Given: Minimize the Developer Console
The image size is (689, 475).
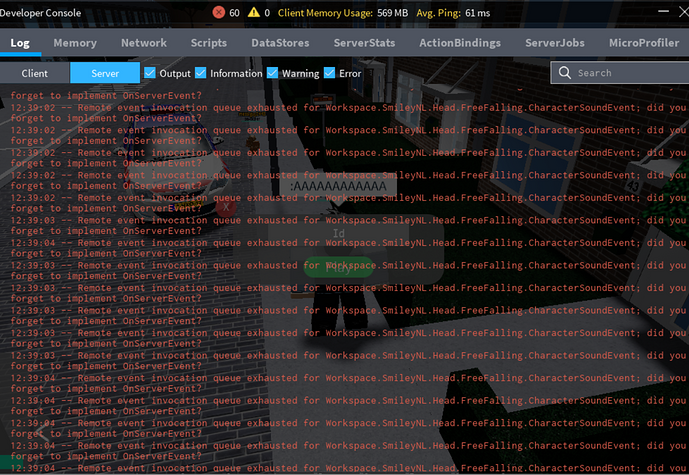Looking at the screenshot, I should pos(664,11).
